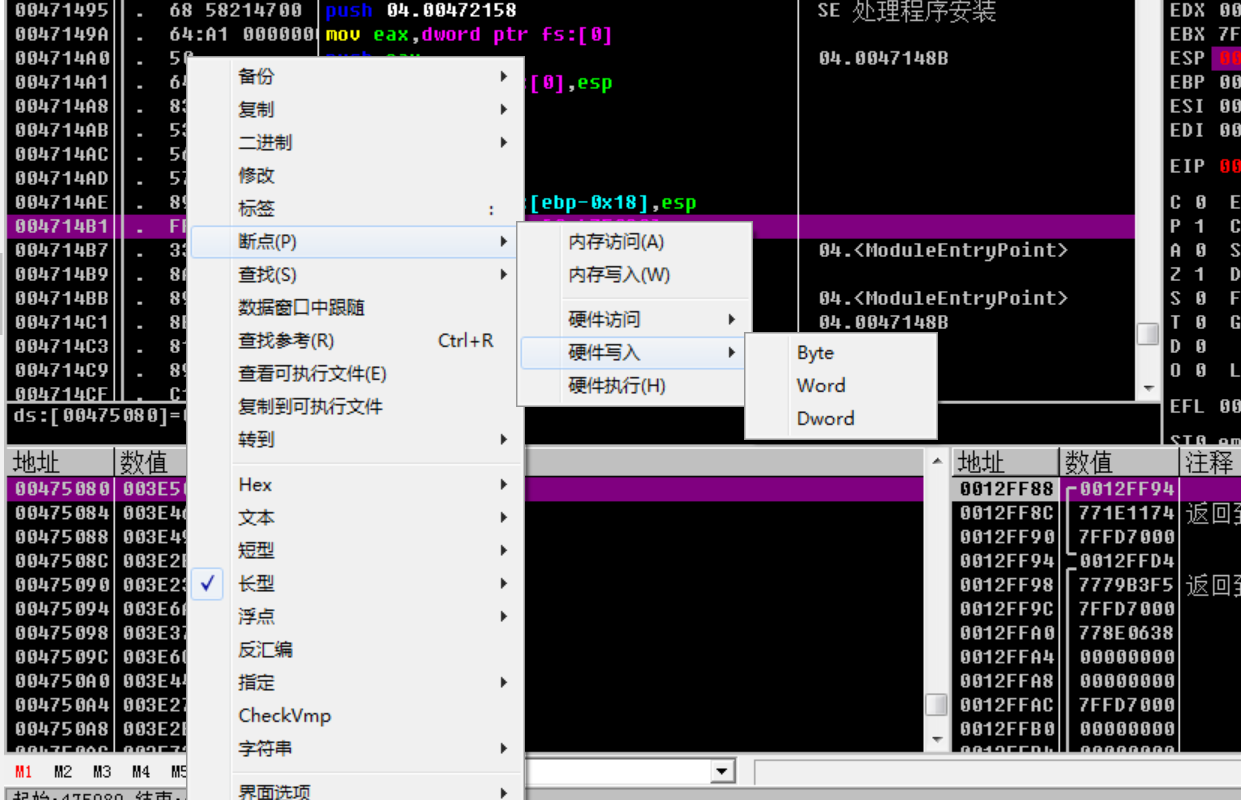
Task: Choose 数据窗口中跟随
Action: (356, 307)
